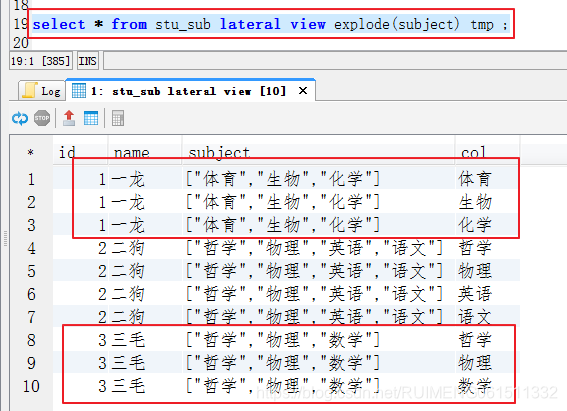Image resolution: width=567 pixels, height=411 pixels.
Task: Close the stu_sub lateral view results tab
Action: (x=303, y=91)
